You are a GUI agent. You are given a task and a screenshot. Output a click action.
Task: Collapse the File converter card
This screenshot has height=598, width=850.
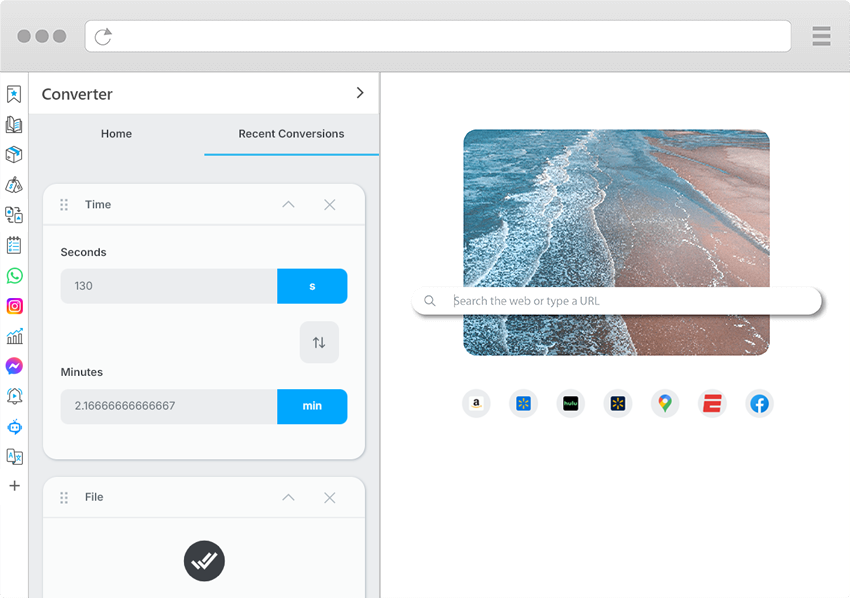288,497
